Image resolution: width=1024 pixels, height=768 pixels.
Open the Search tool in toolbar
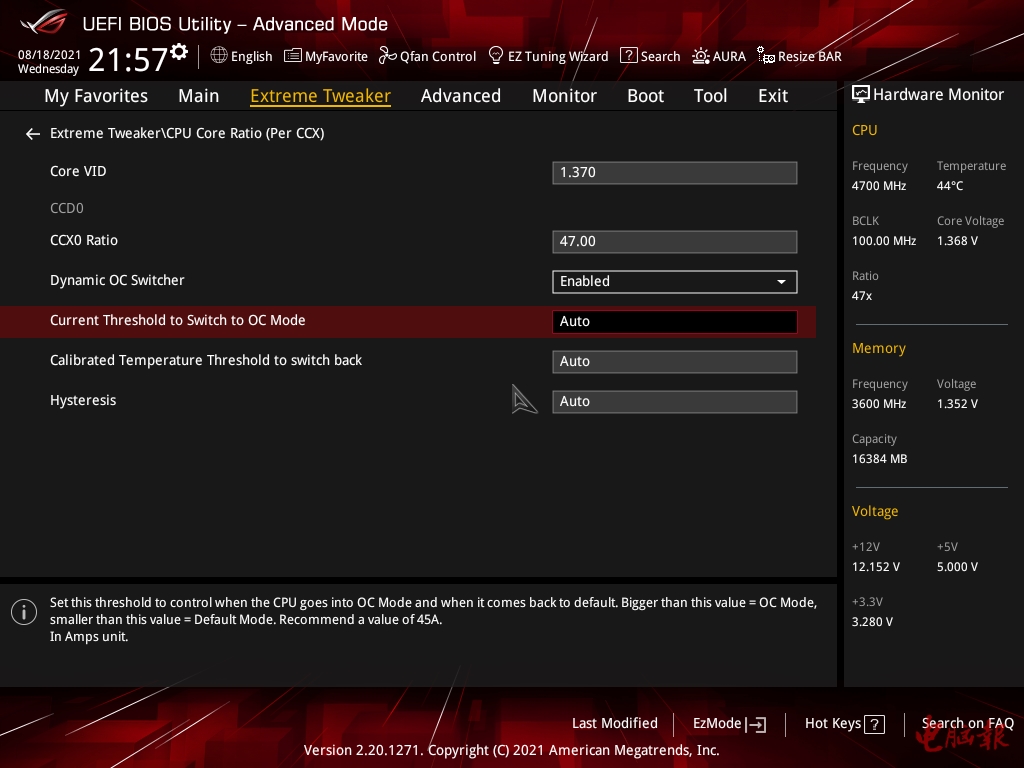[650, 56]
